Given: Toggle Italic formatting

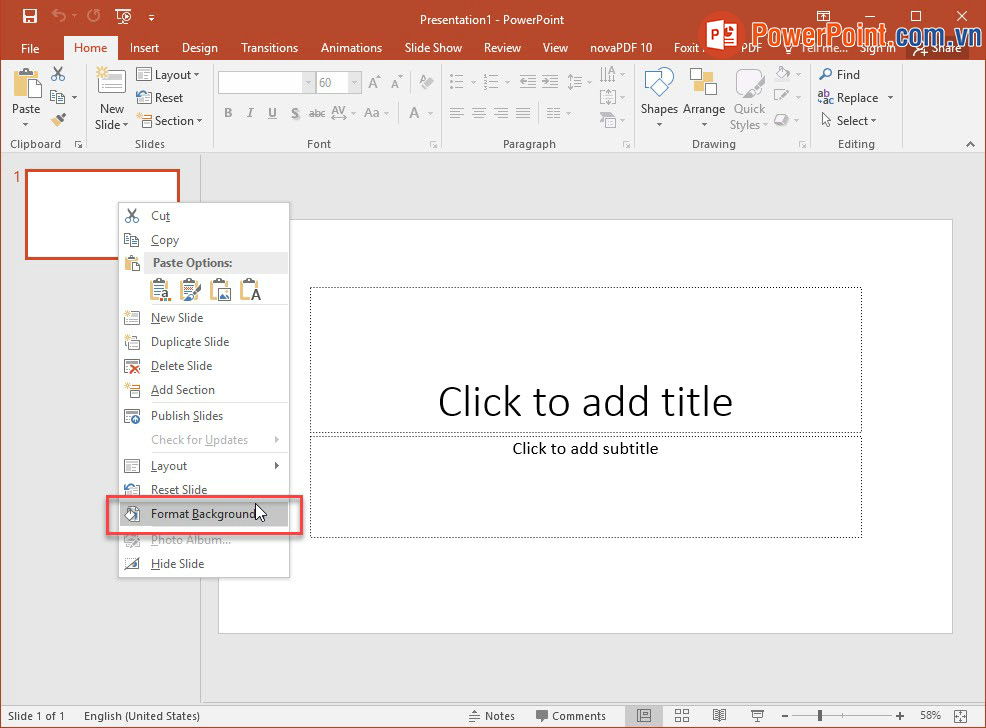Looking at the screenshot, I should (250, 113).
